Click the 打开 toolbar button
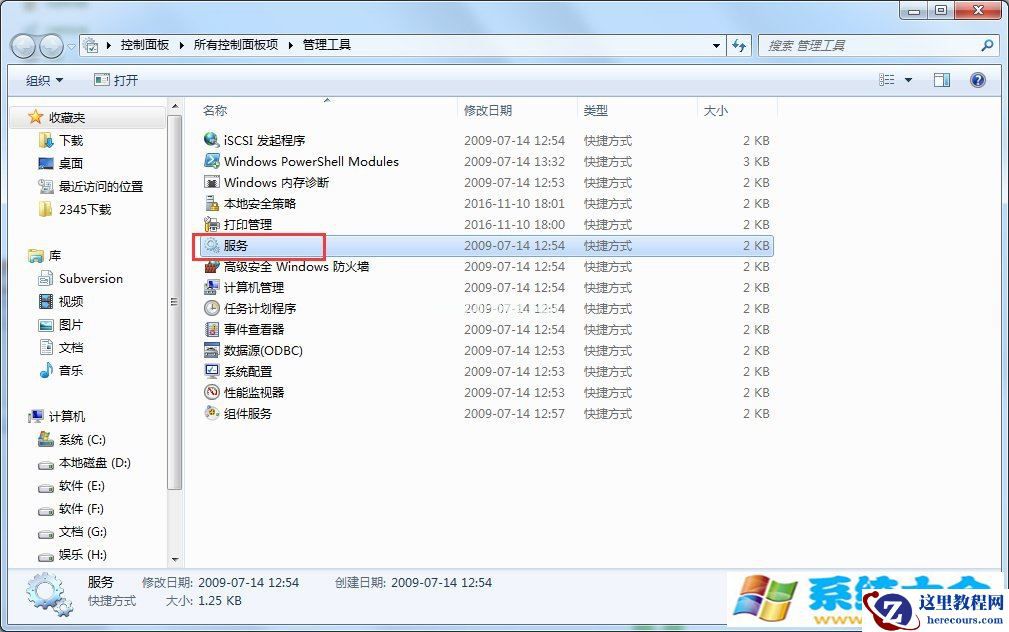1009x632 pixels. click(116, 79)
